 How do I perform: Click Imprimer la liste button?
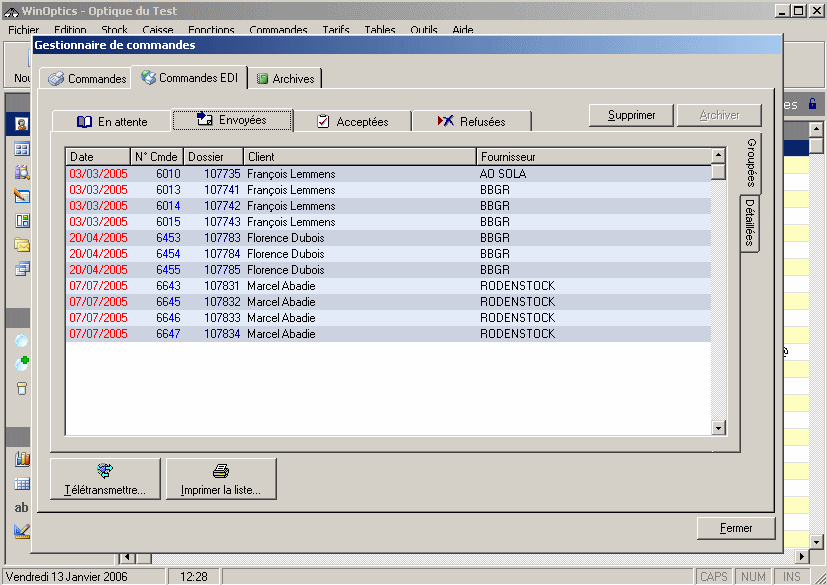click(221, 479)
